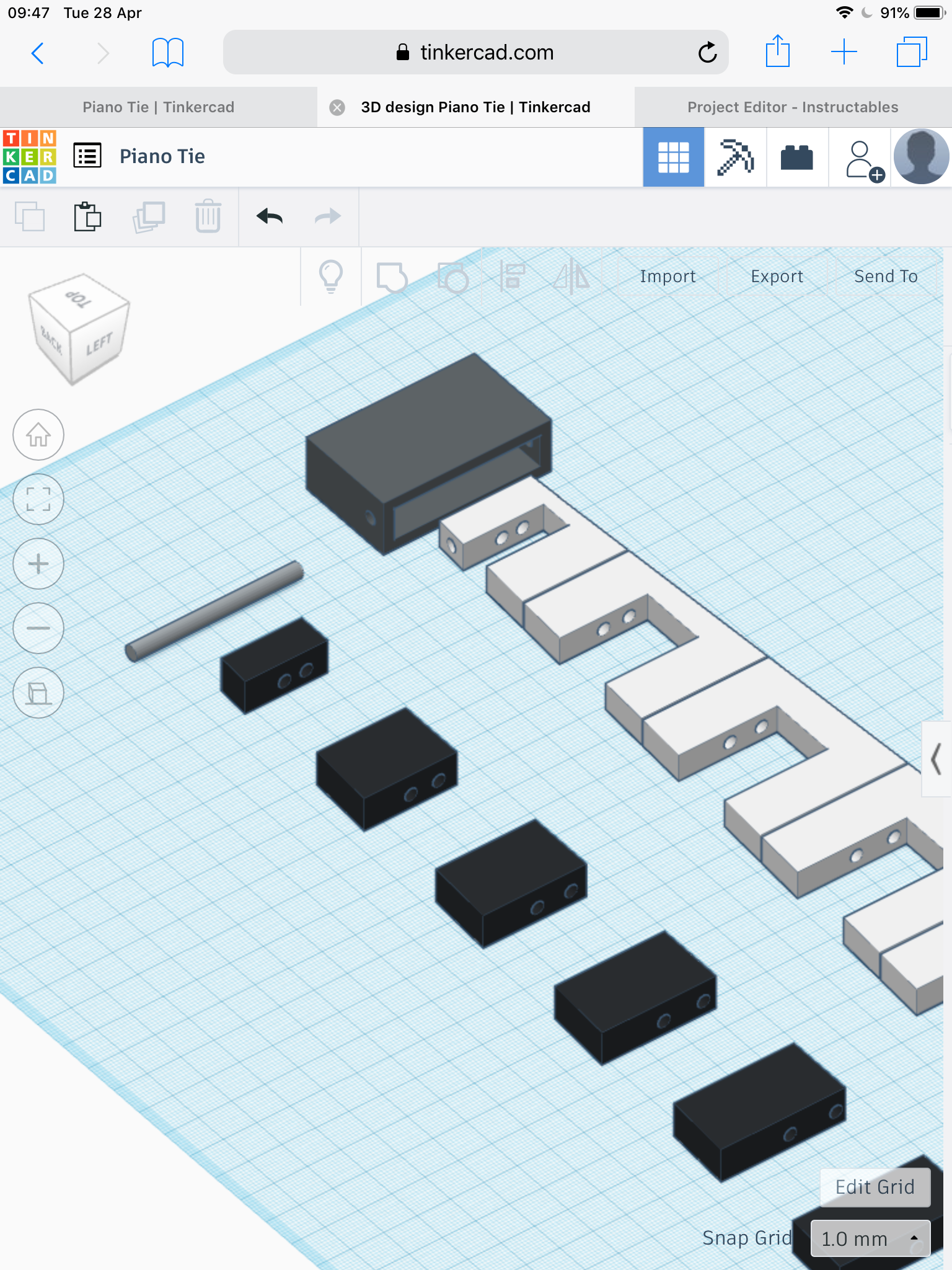Image resolution: width=952 pixels, height=1270 pixels.
Task: Open the designs list icon
Action: click(x=87, y=156)
